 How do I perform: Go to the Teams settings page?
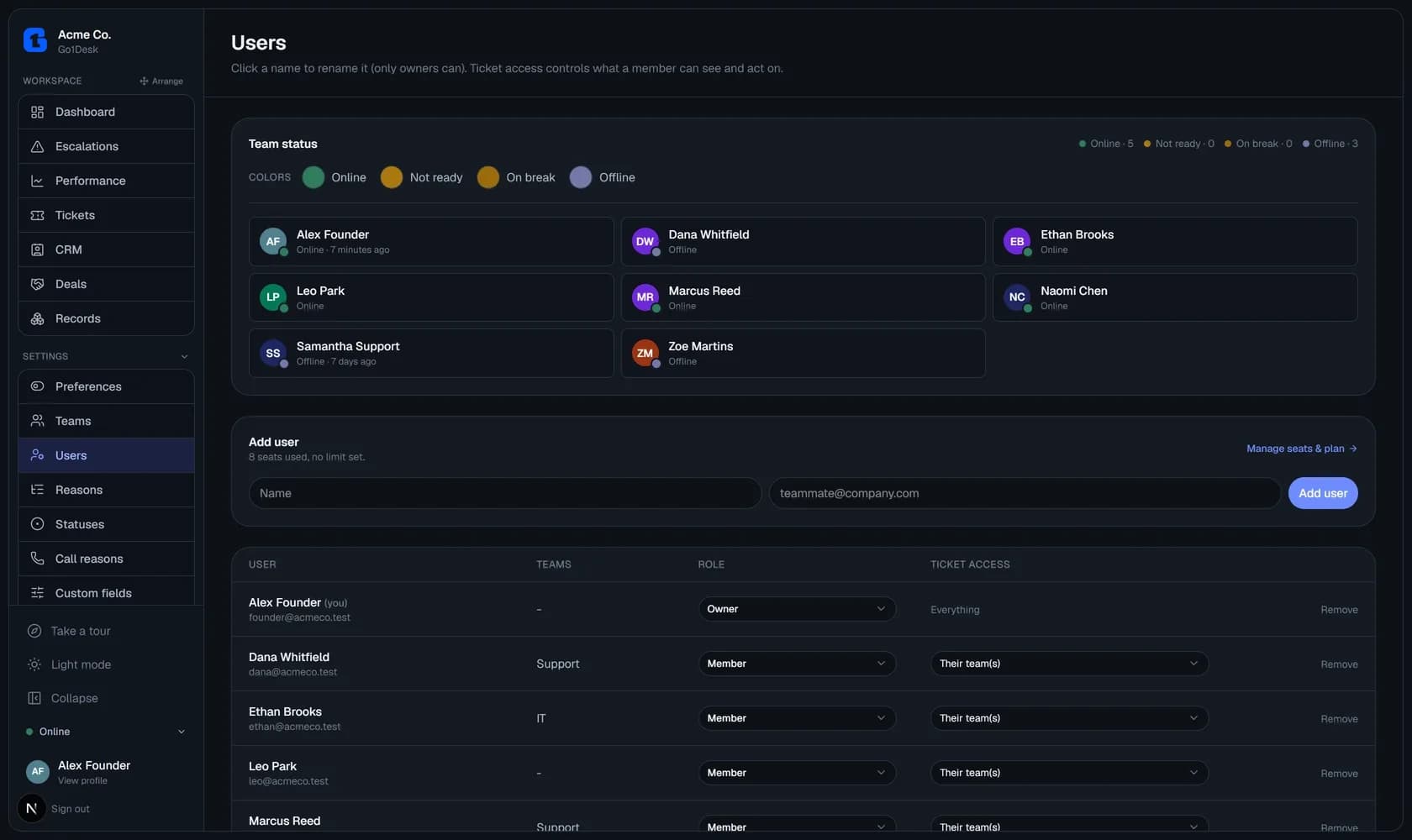tap(106, 421)
